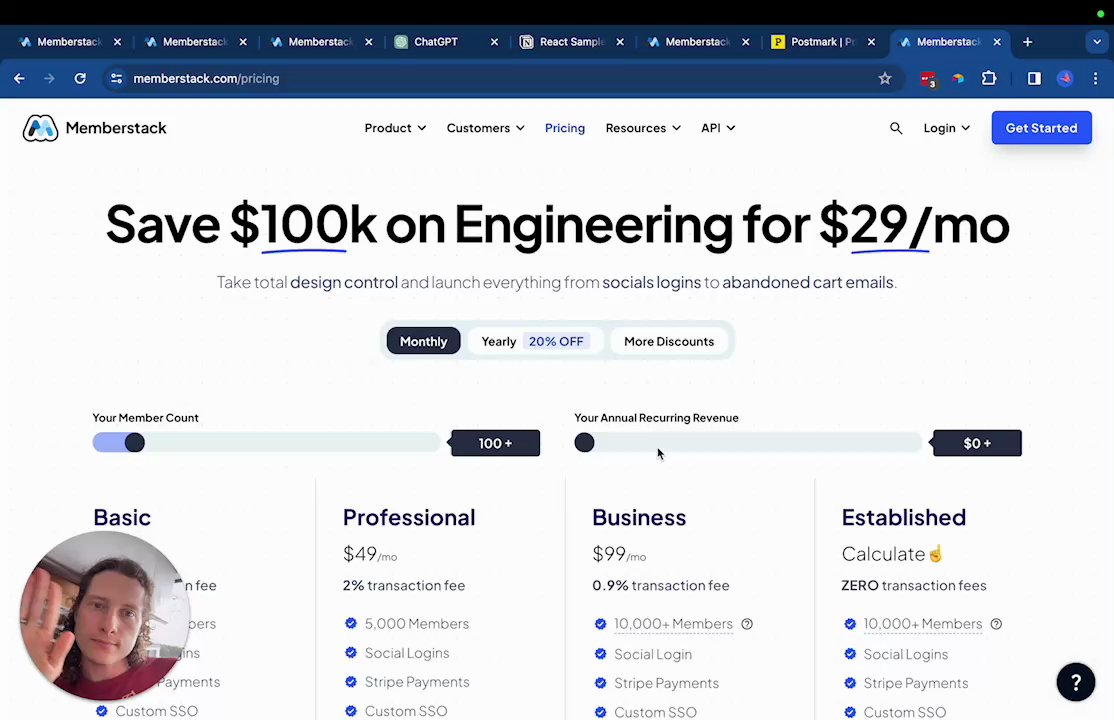The image size is (1114, 720).
Task: Click the $99/mo price
Action: pos(619,554)
